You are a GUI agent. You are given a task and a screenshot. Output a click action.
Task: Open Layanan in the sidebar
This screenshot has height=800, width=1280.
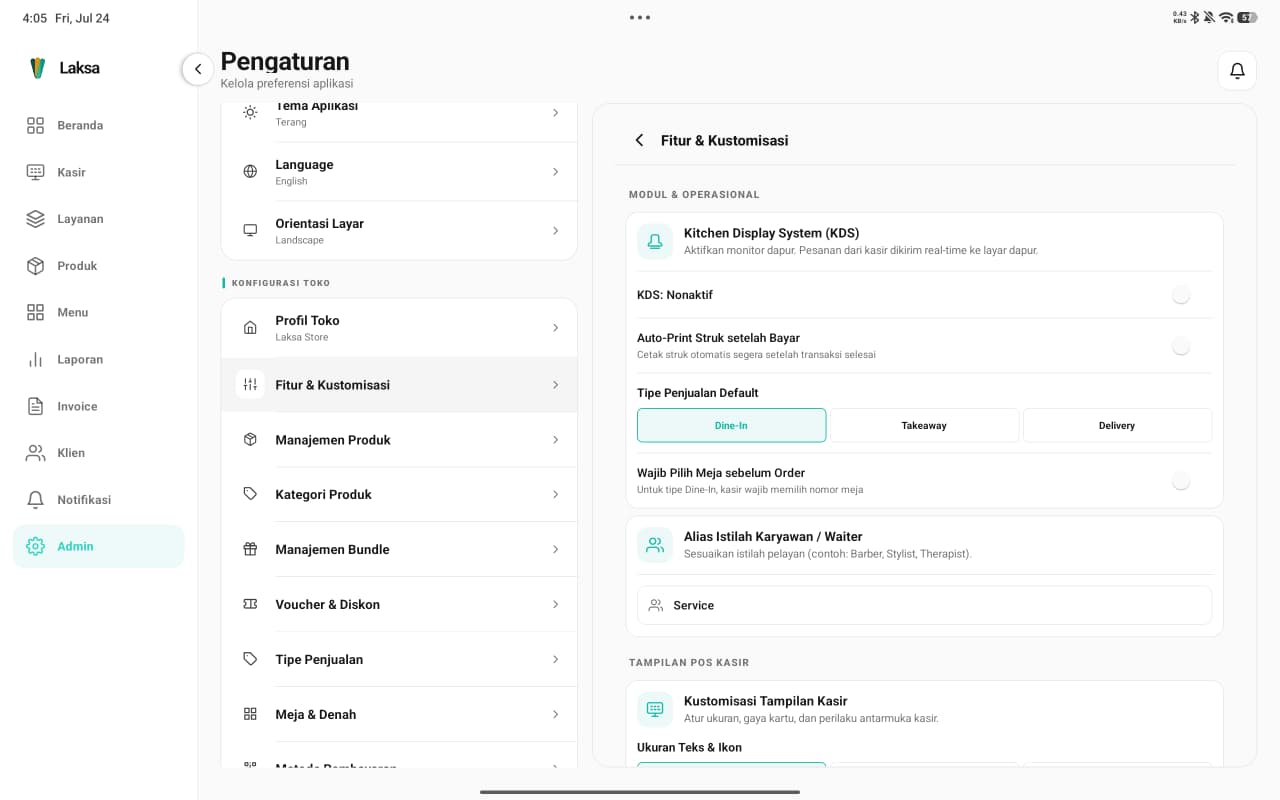[x=99, y=219]
